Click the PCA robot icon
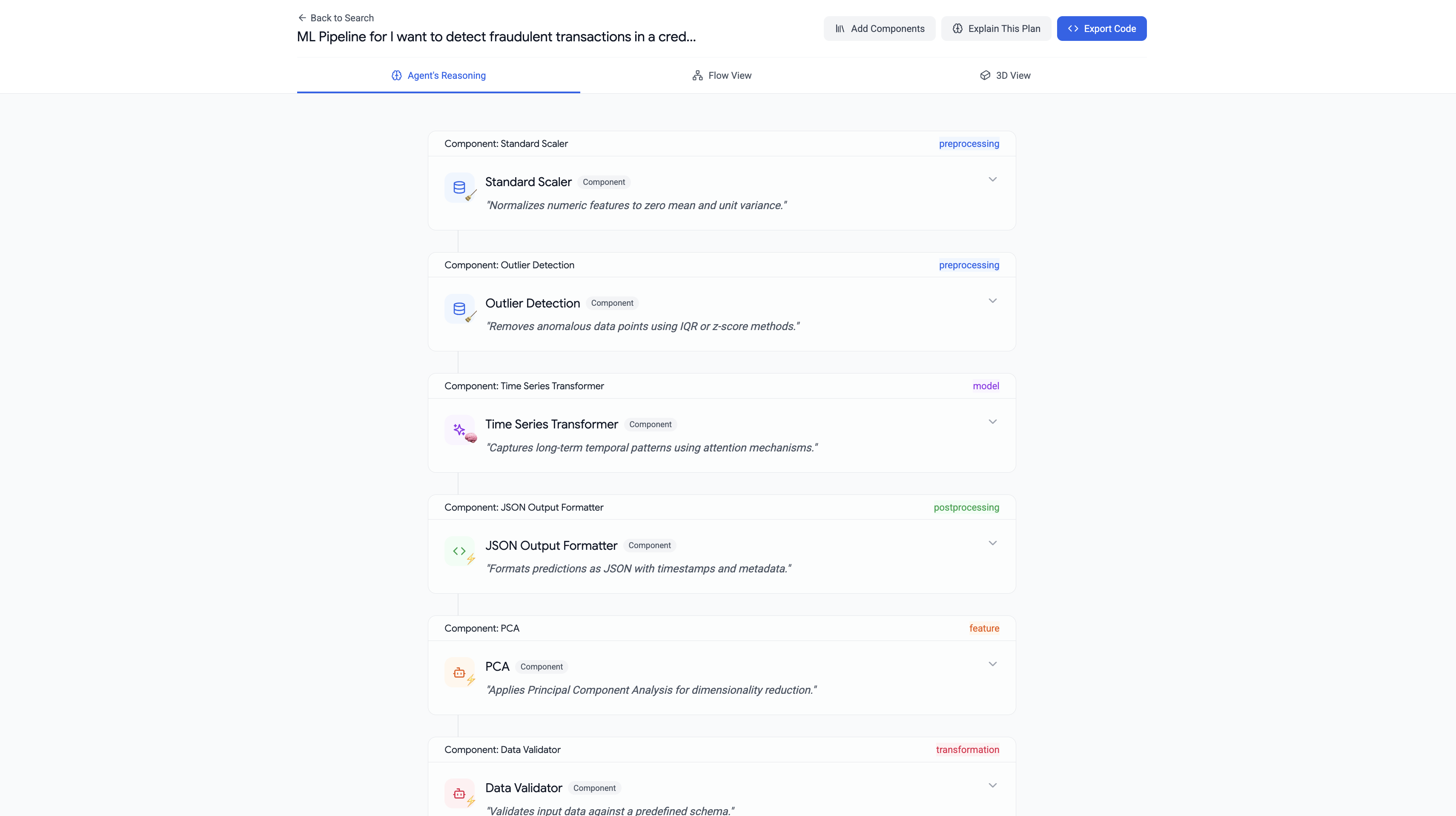 coord(459,672)
